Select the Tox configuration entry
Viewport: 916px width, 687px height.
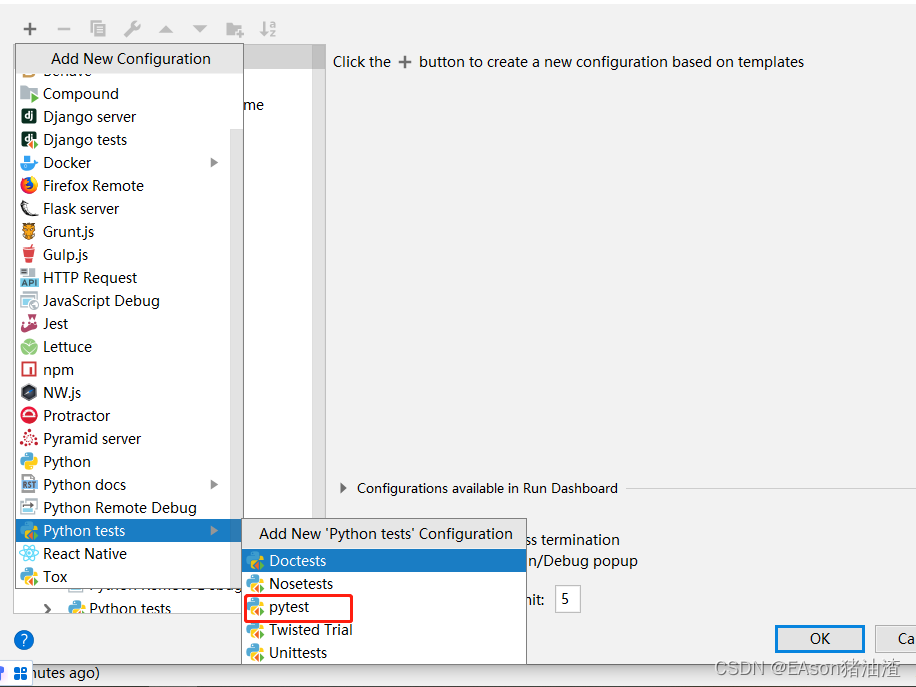(x=123, y=577)
